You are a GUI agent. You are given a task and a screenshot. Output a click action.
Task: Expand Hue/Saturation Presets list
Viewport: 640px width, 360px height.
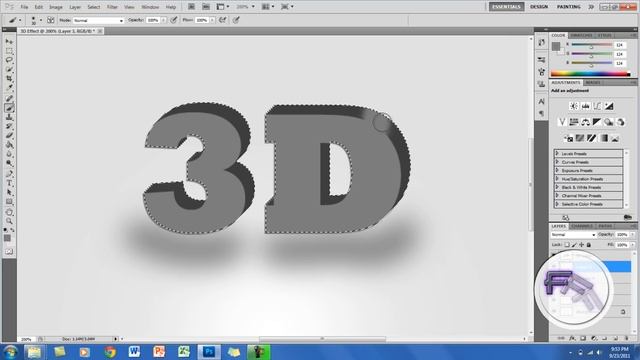[558, 179]
